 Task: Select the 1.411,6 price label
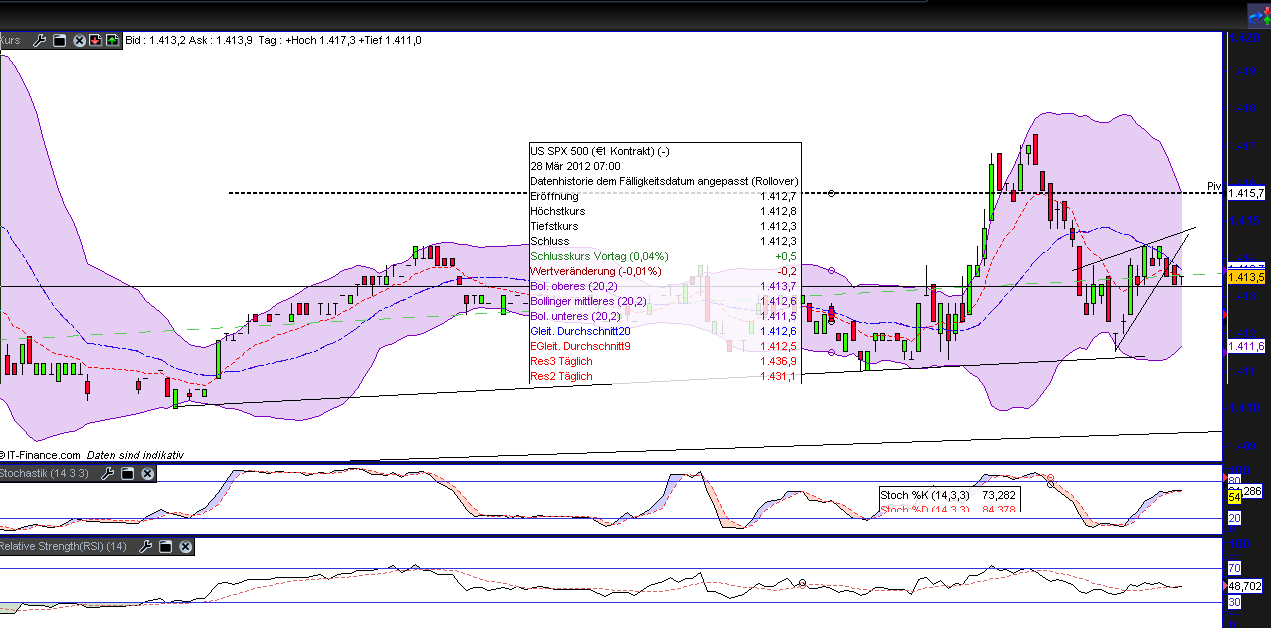(1246, 346)
